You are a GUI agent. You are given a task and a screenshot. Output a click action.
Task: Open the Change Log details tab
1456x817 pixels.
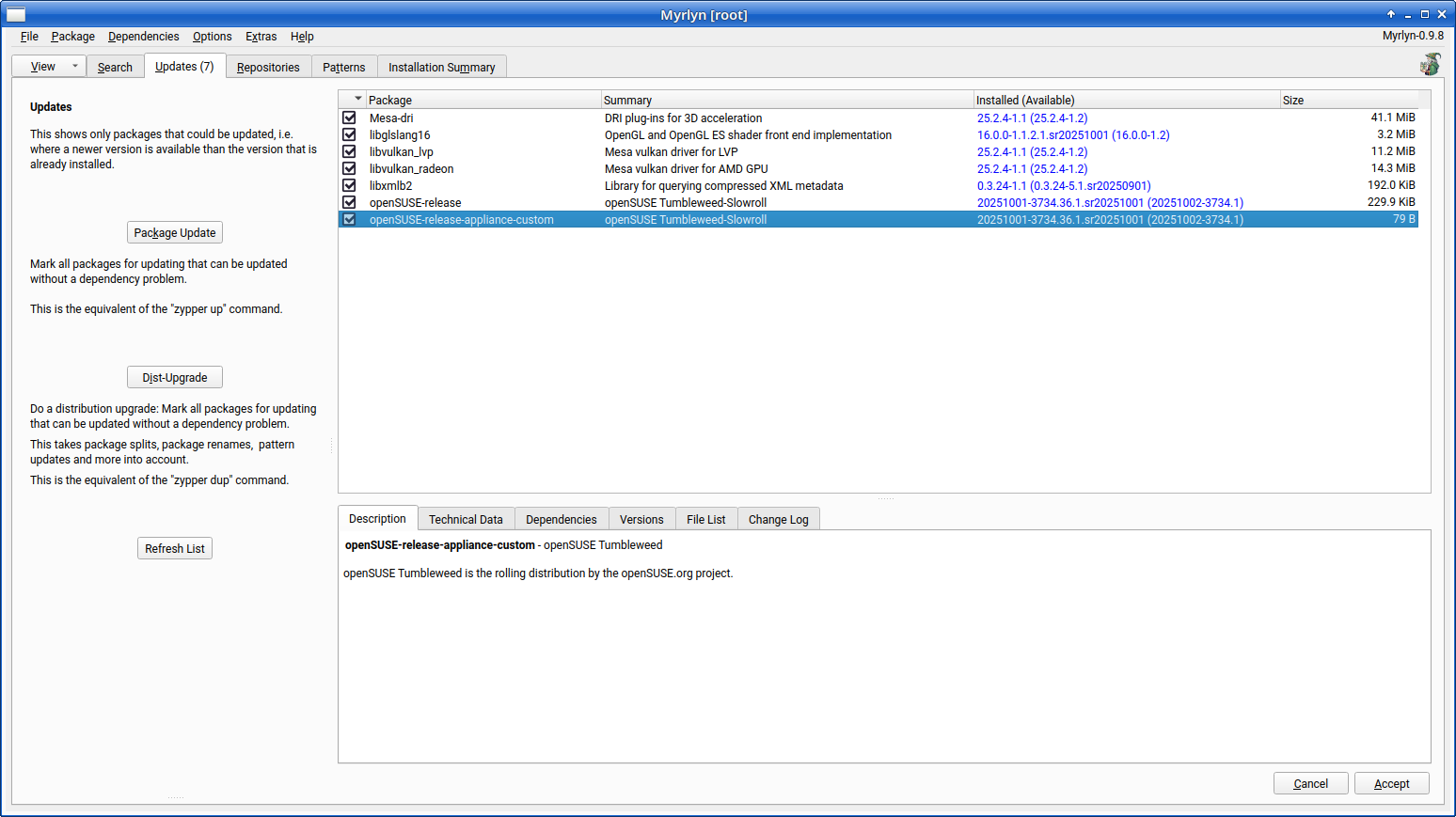coord(778,520)
